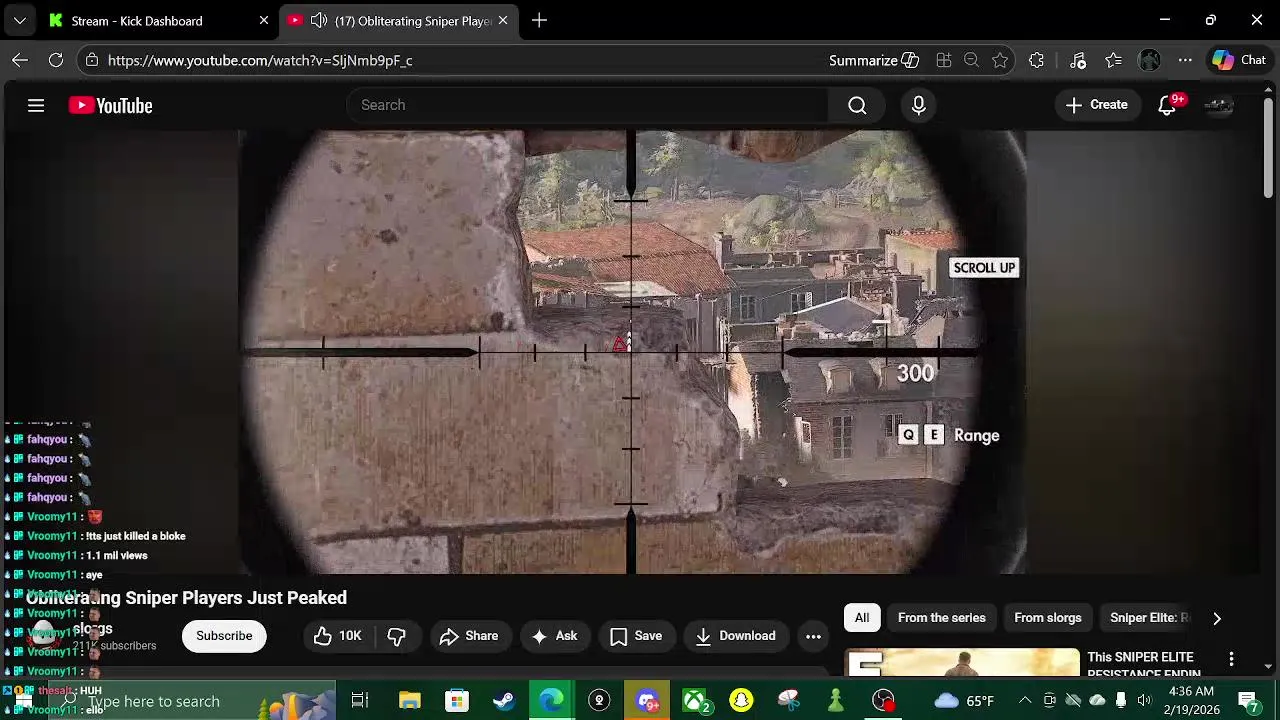Screen dimensions: 1280x720
Task: Click the video player to pause
Action: tap(632, 352)
